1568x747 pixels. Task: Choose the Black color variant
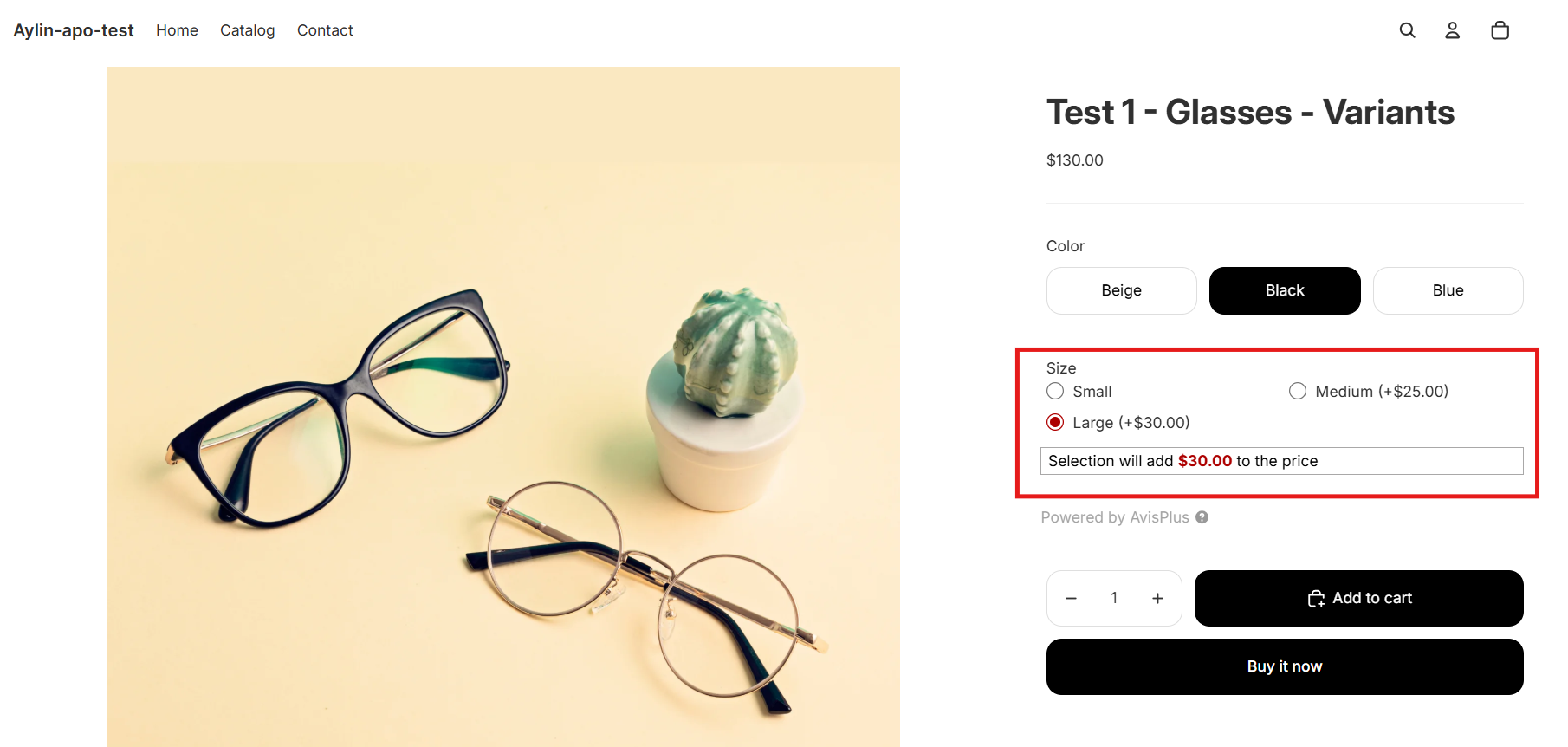(1285, 290)
